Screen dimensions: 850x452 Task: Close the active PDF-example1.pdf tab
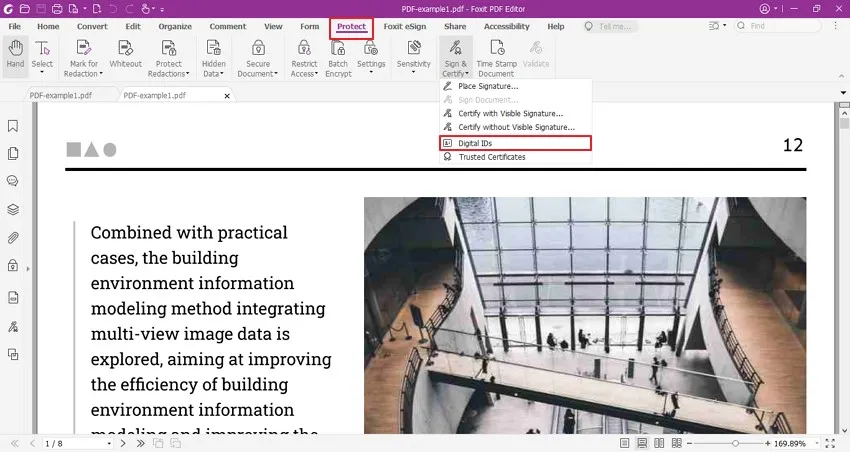pos(227,96)
